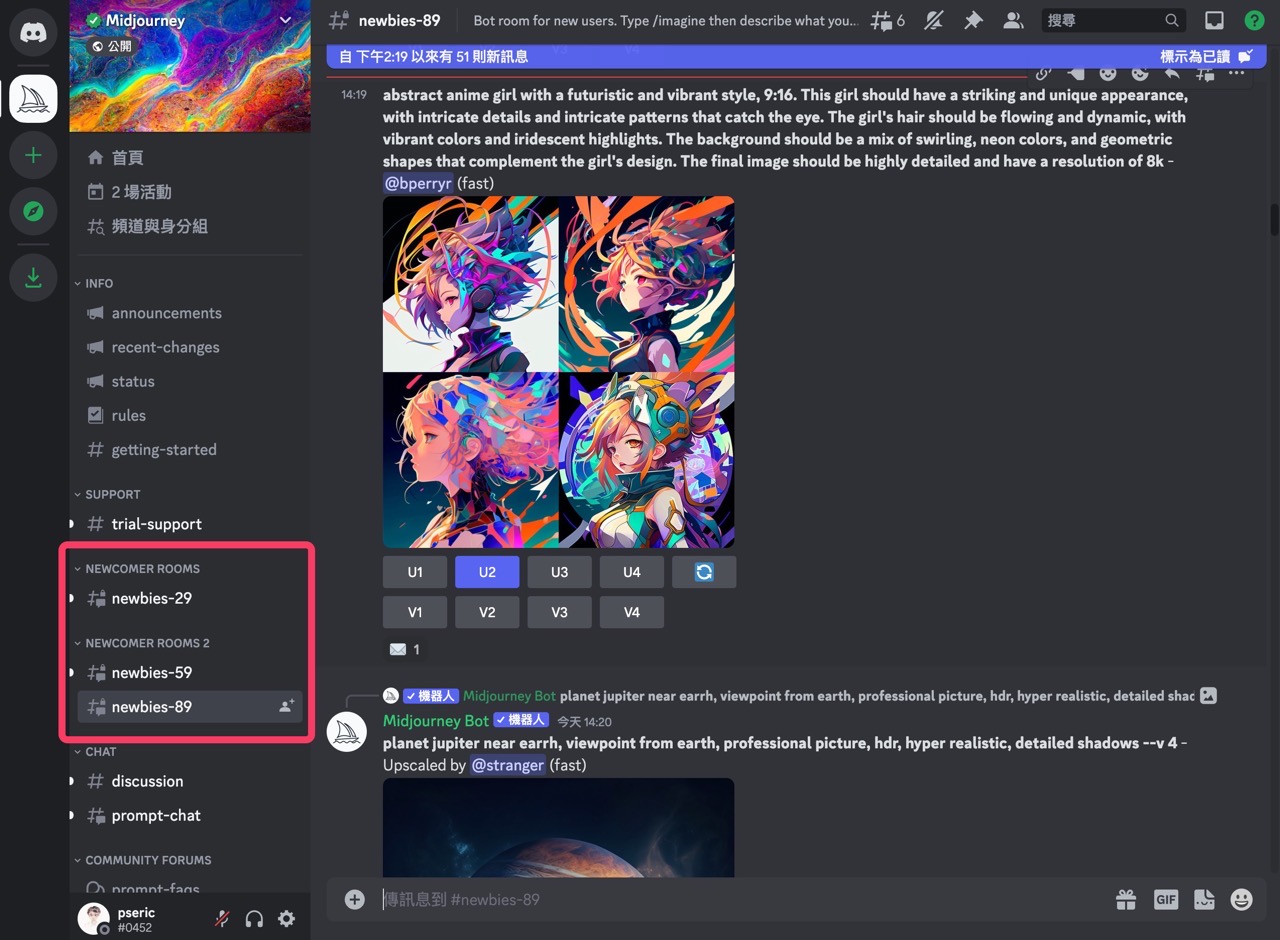Open the Explore servers compass icon
1280x940 pixels.
pos(33,211)
